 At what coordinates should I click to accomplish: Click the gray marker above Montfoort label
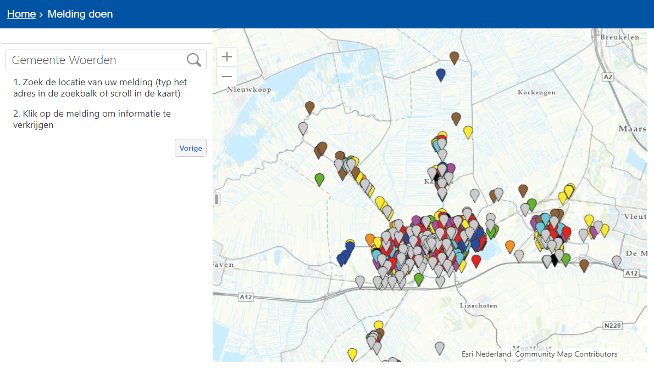click(x=440, y=348)
